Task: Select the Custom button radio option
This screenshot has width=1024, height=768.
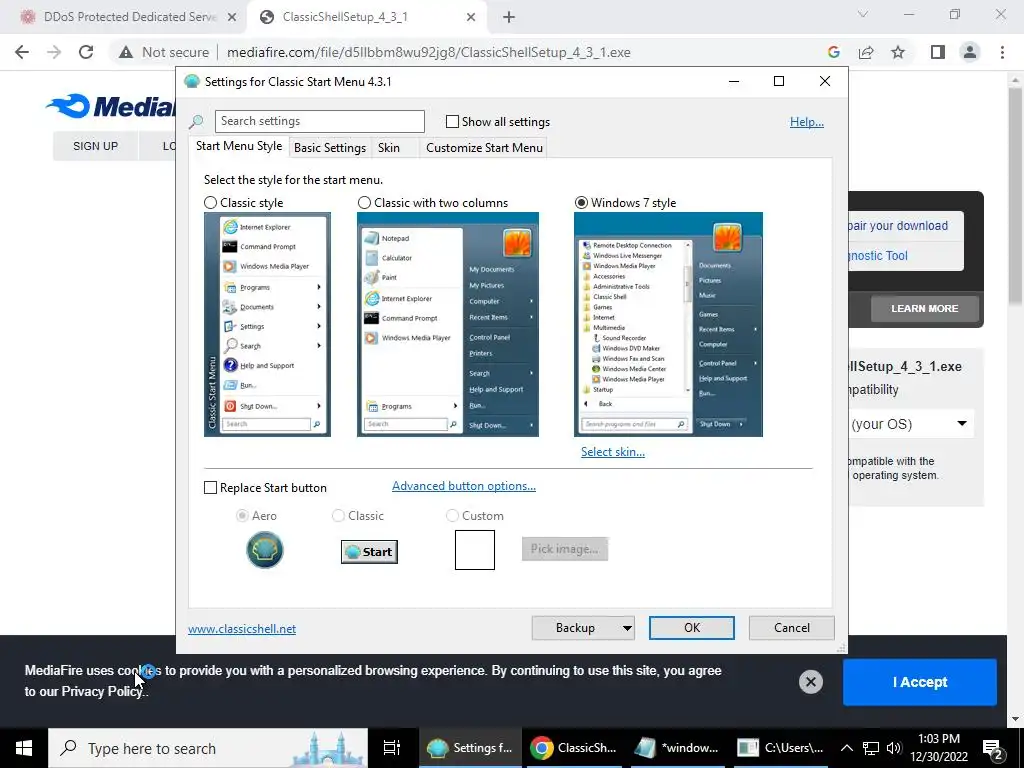Action: click(452, 516)
